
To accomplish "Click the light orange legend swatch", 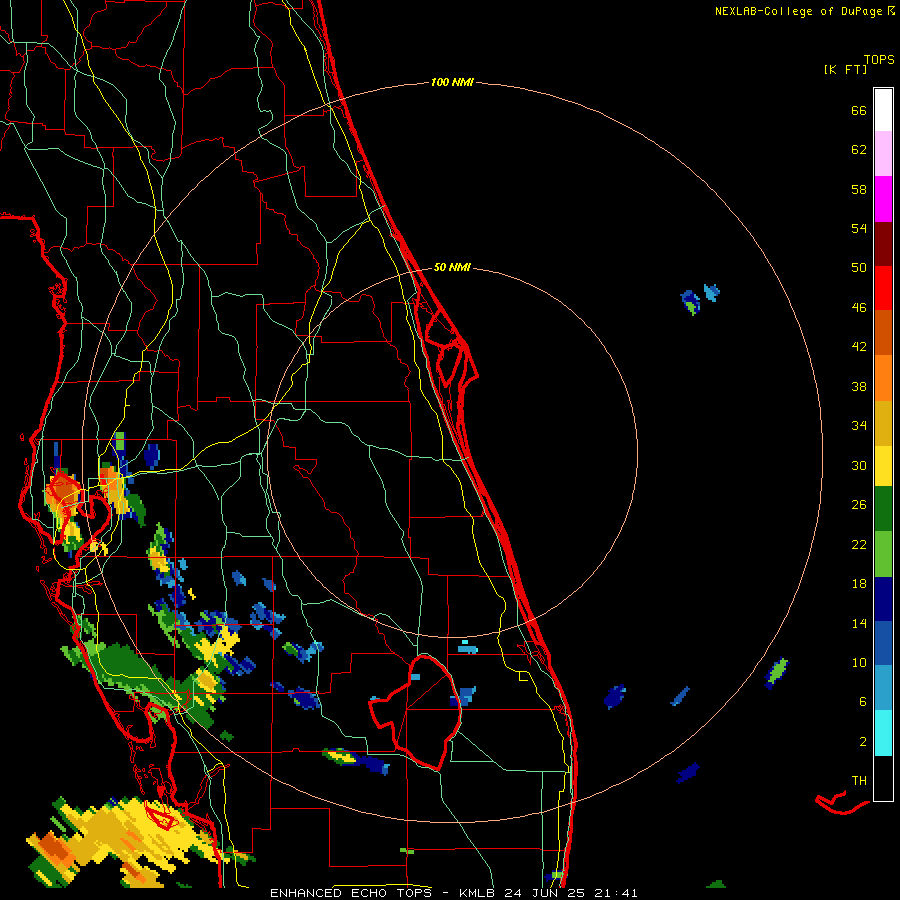I will point(883,378).
